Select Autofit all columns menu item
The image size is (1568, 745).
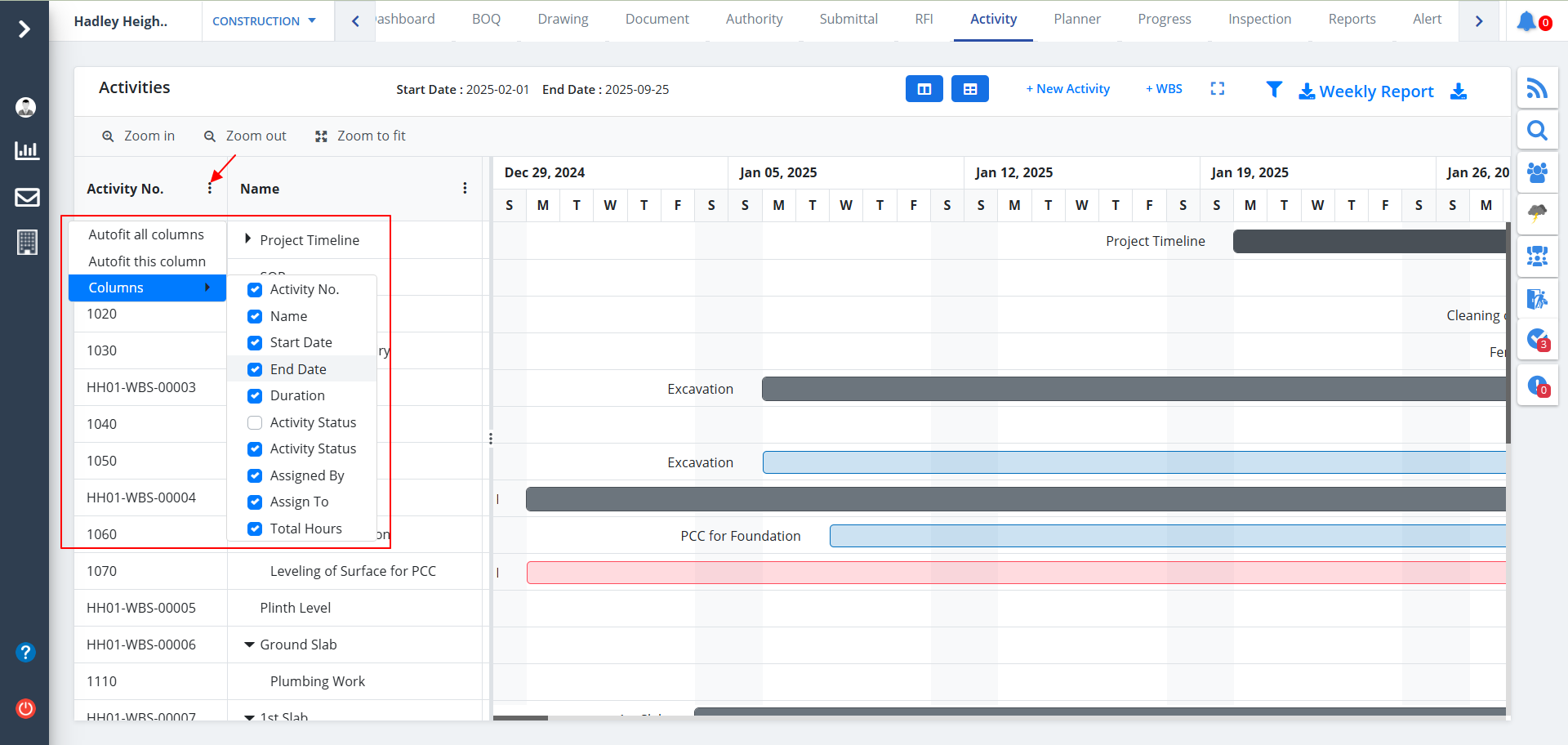point(146,234)
